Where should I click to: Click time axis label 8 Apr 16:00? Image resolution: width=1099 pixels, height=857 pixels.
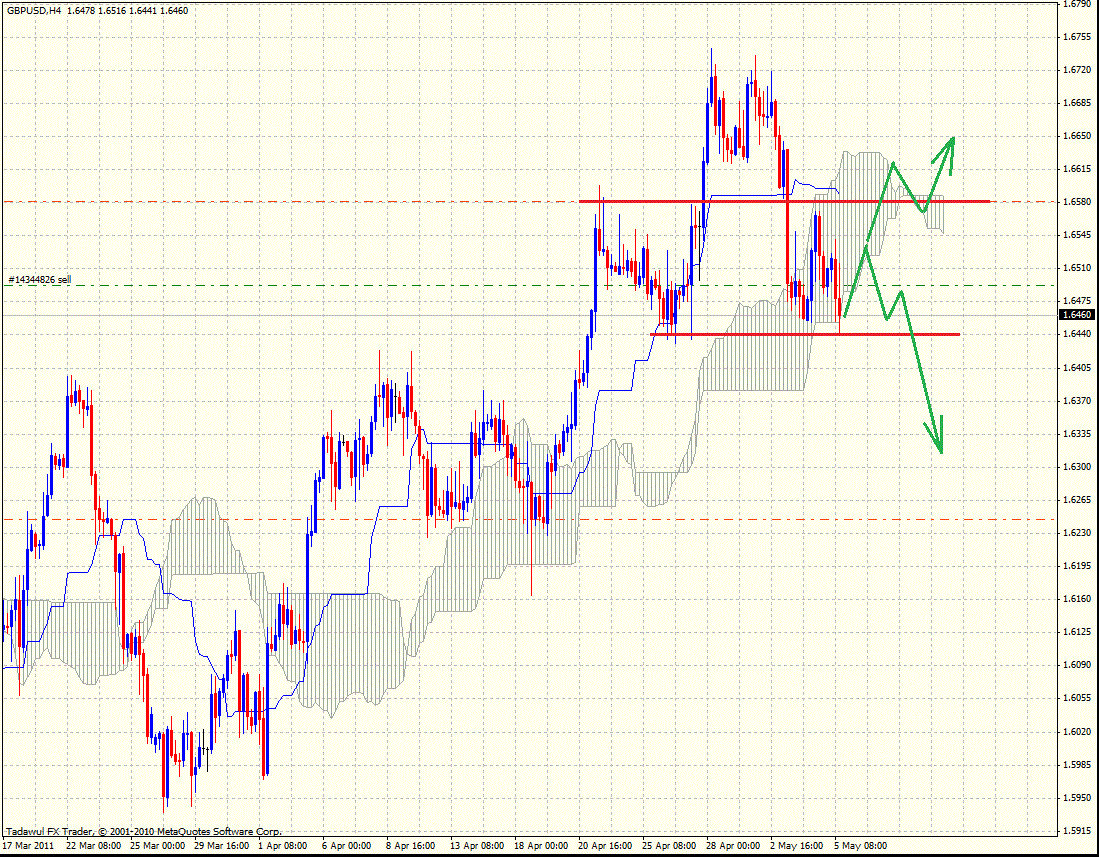point(410,846)
